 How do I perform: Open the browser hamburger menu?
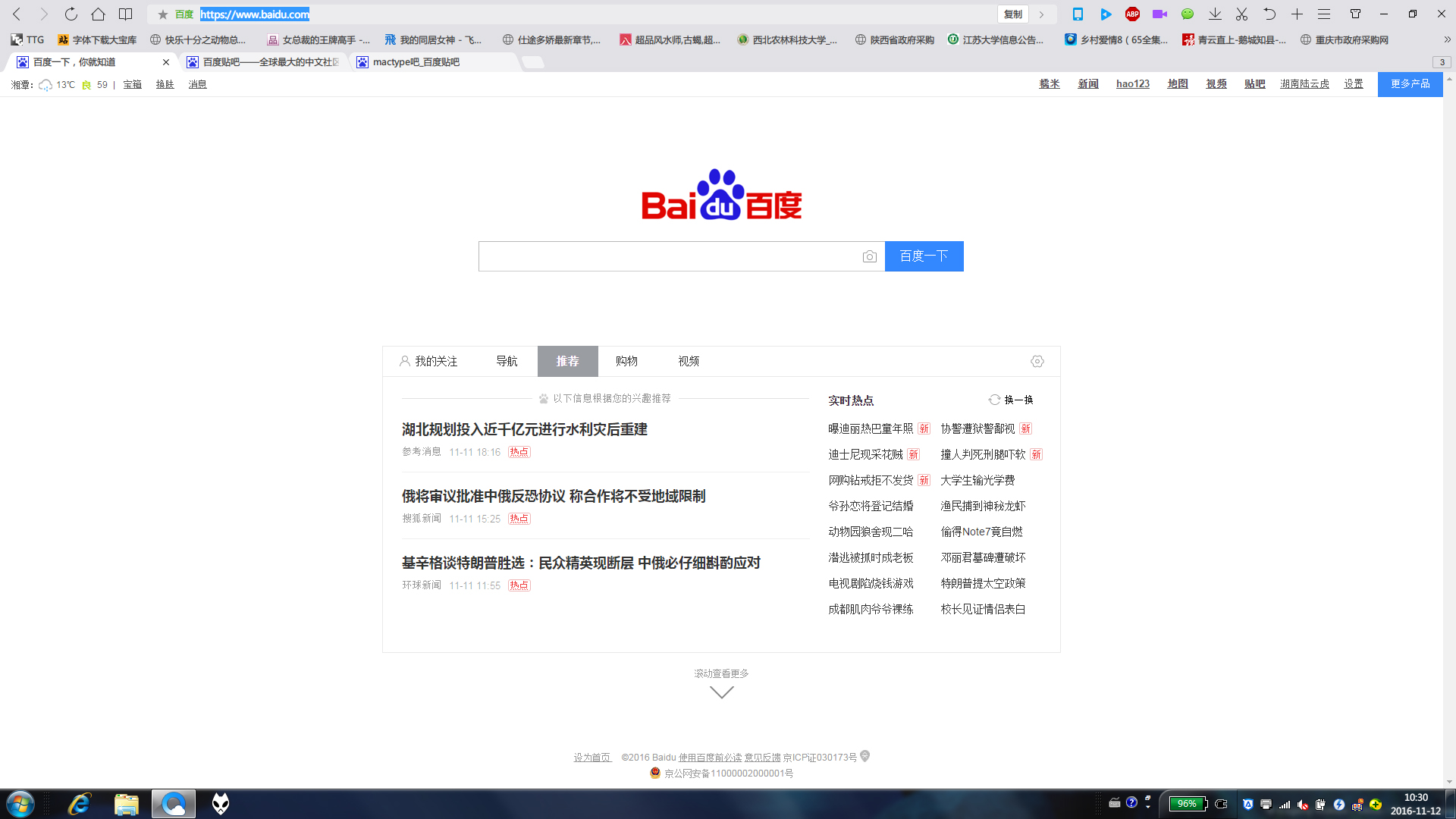(x=1324, y=14)
